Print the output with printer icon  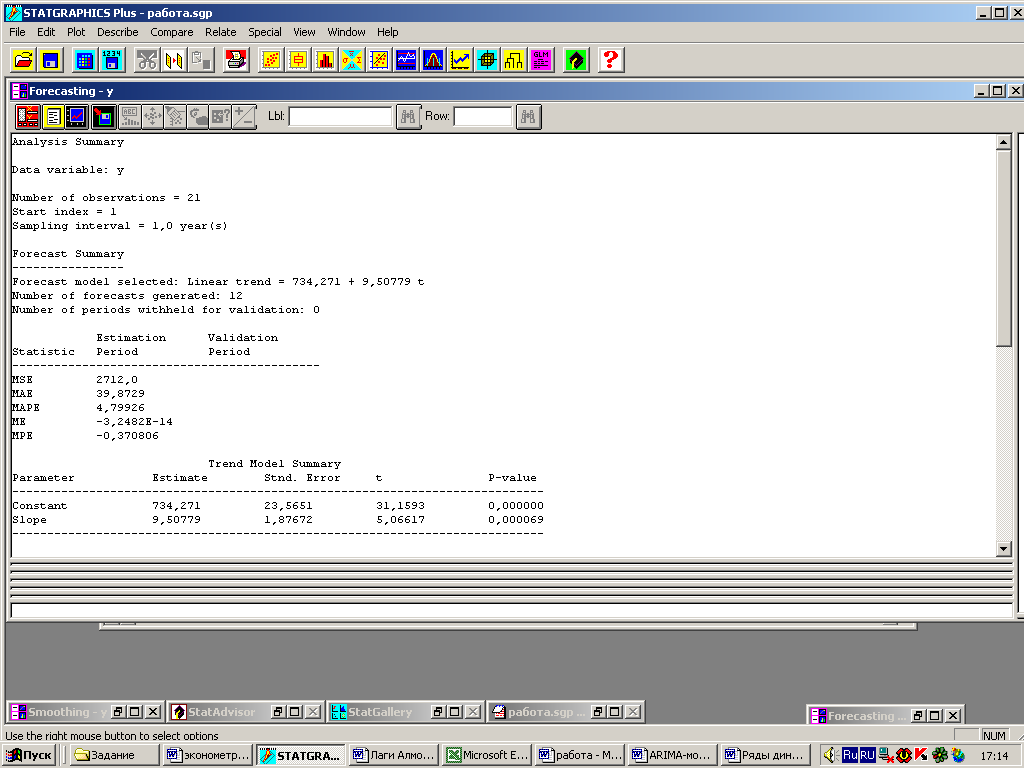point(236,60)
